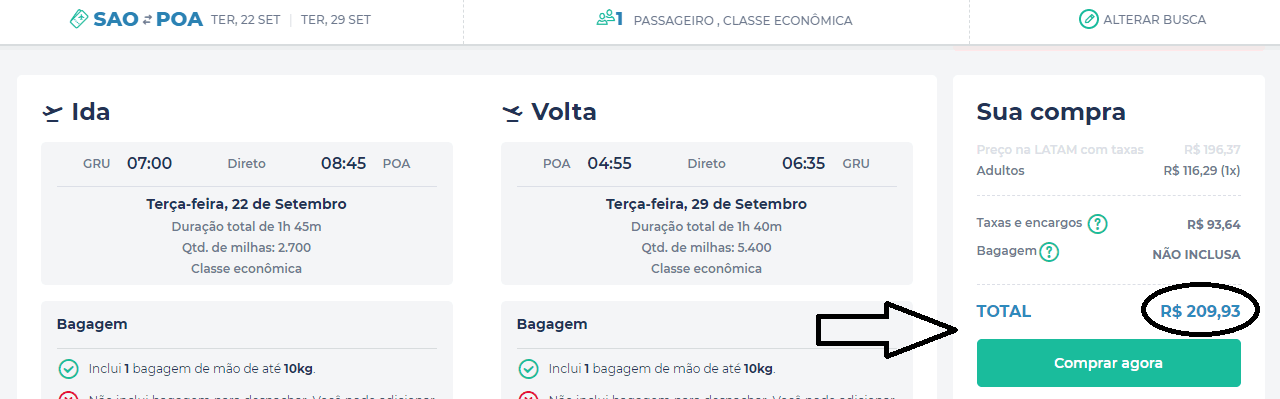Click the pencil edit icon near Alterar Busca
This screenshot has width=1280, height=399.
click(x=1089, y=19)
